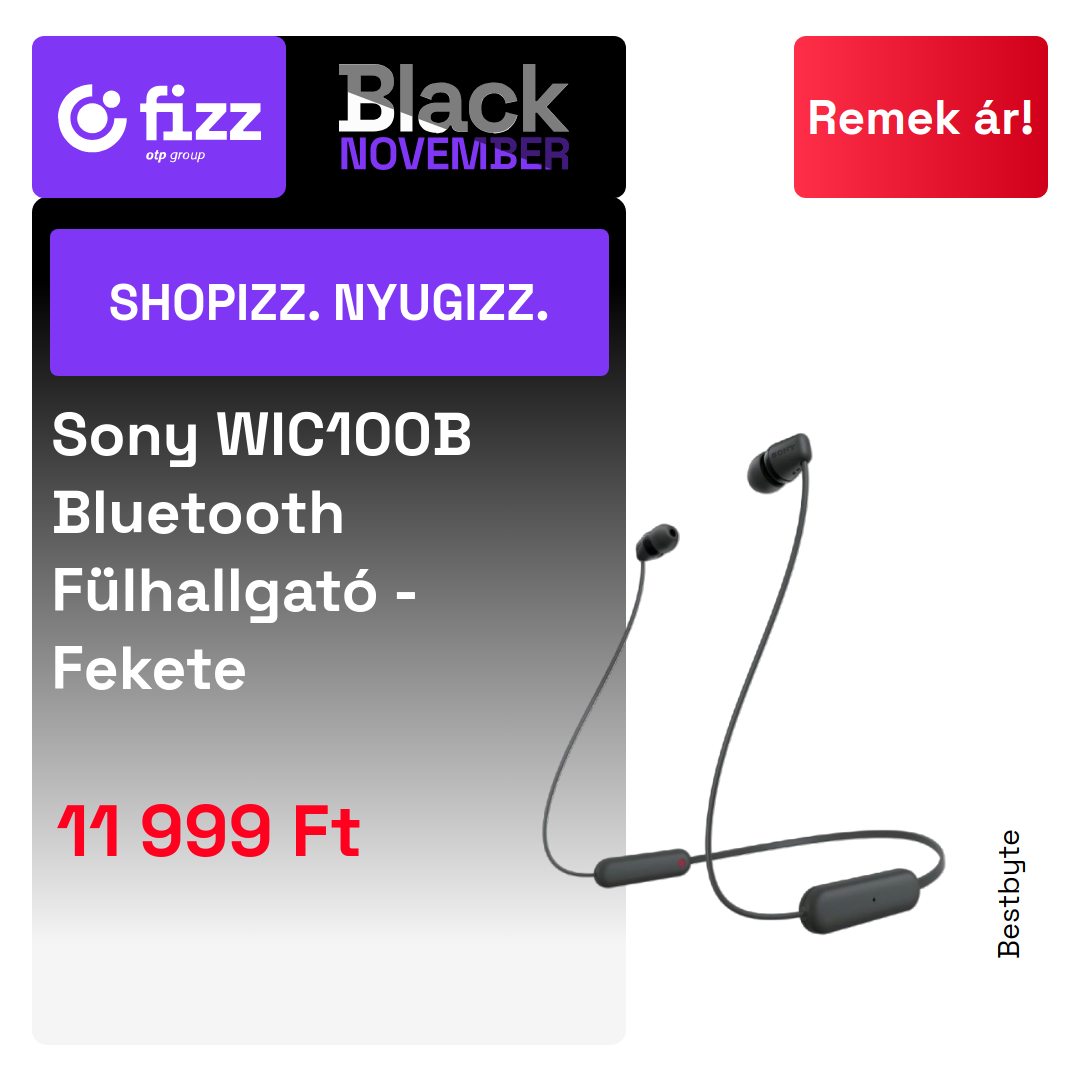Viewport: 1080px width, 1080px height.
Task: Click the fizz circular logo symbol
Action: (x=92, y=118)
